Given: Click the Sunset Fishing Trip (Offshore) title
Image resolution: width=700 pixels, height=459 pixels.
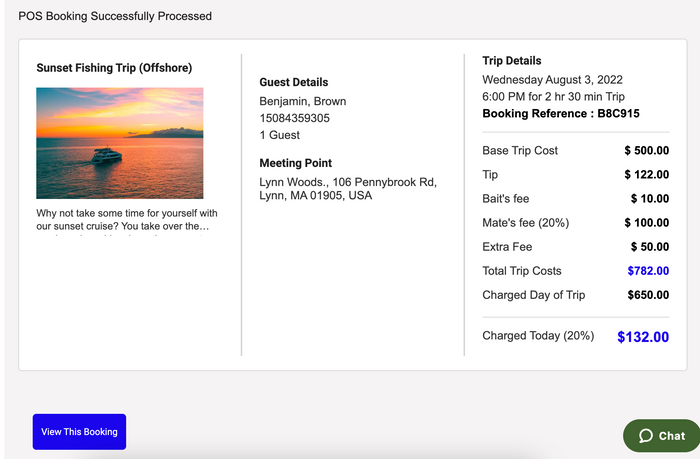Looking at the screenshot, I should (x=114, y=68).
